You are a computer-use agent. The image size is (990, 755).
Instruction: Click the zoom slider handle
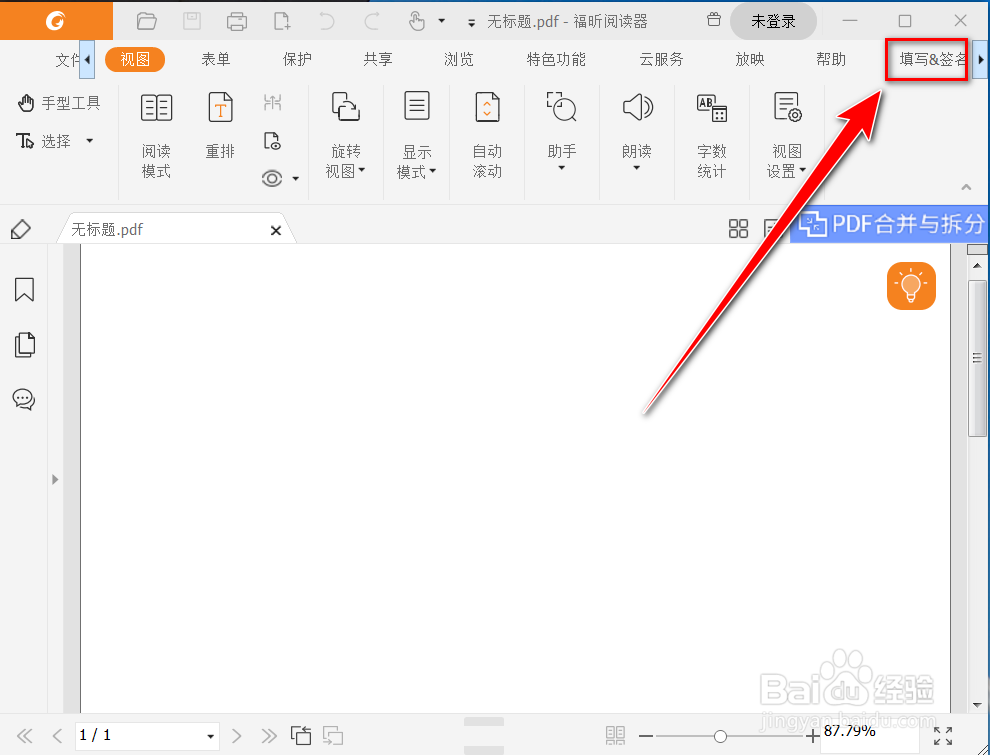point(720,736)
